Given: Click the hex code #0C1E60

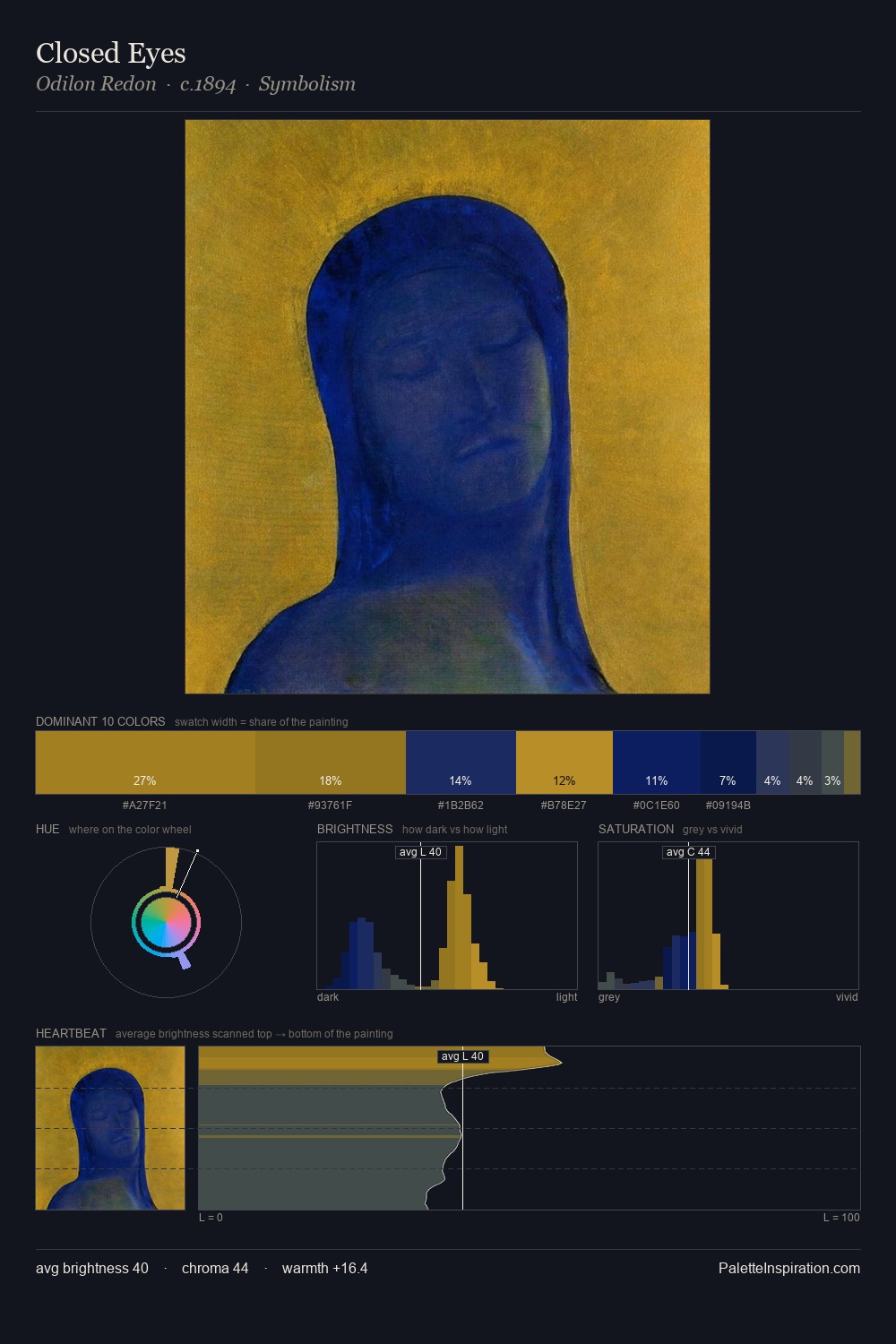Looking at the screenshot, I should pyautogui.click(x=657, y=806).
